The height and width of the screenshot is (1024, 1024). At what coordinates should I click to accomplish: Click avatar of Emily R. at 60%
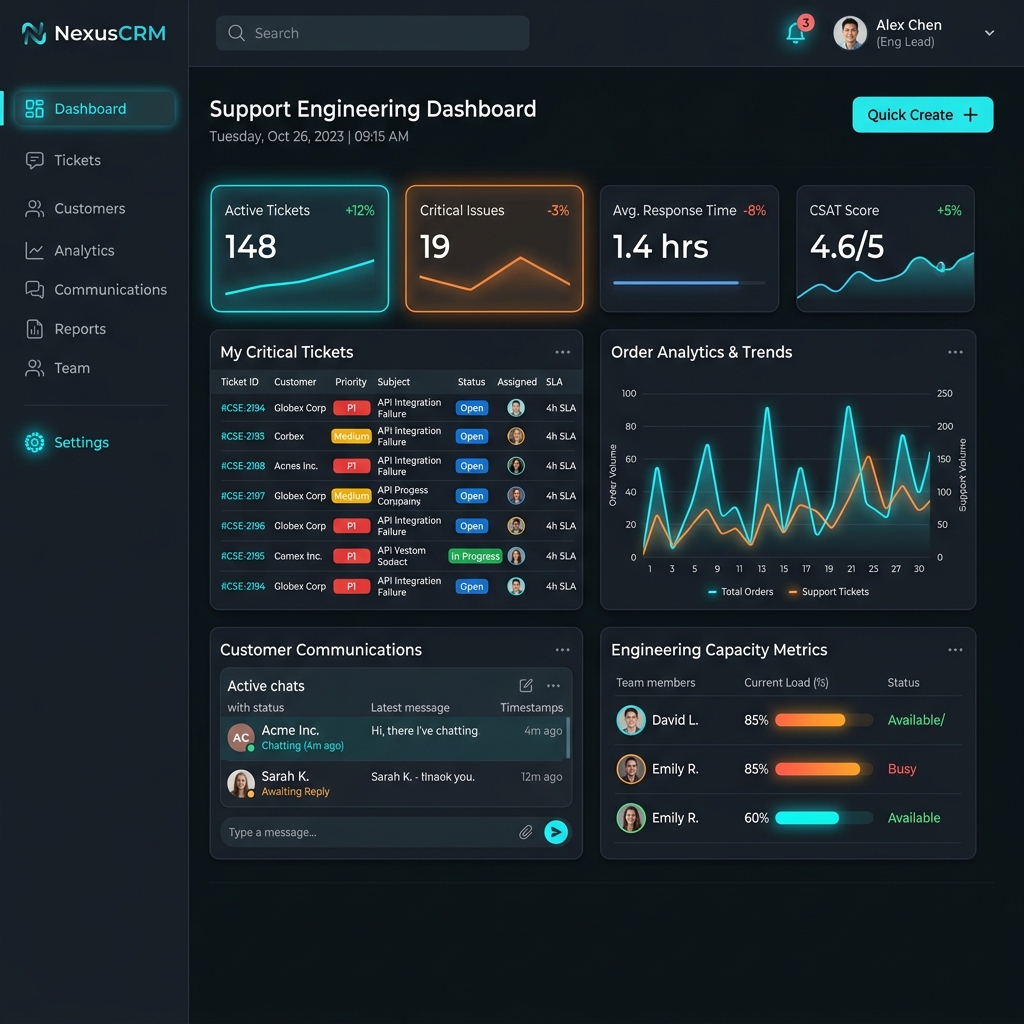pos(631,818)
